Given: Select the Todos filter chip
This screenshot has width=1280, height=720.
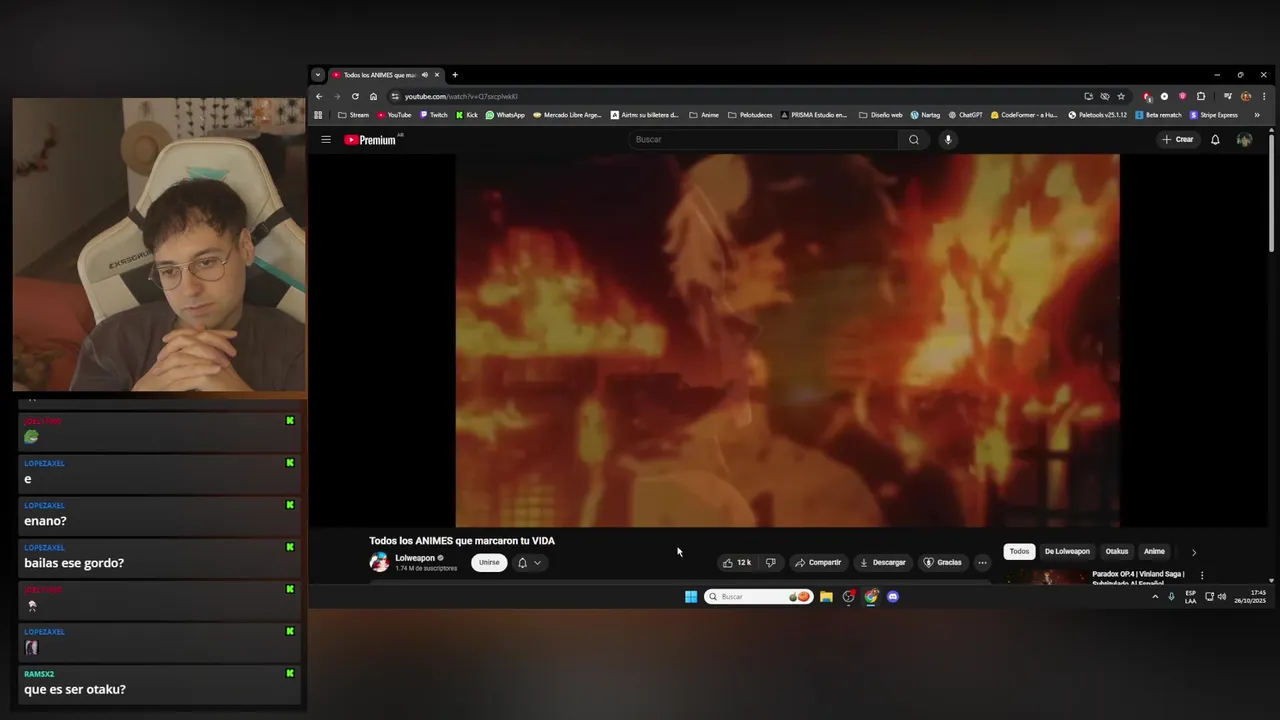Looking at the screenshot, I should [1019, 552].
